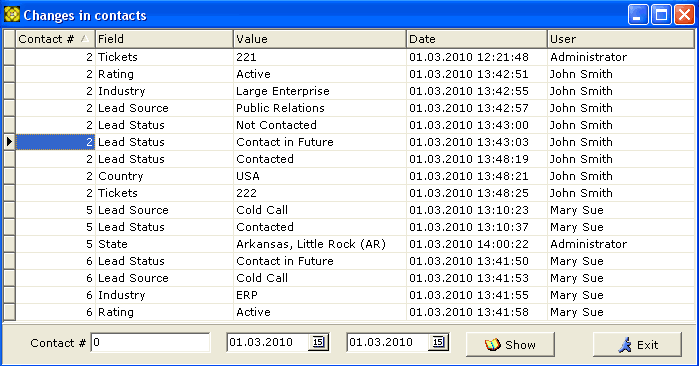Click the 'Not Contacted' value cell
The height and width of the screenshot is (366, 699).
click(x=320, y=125)
